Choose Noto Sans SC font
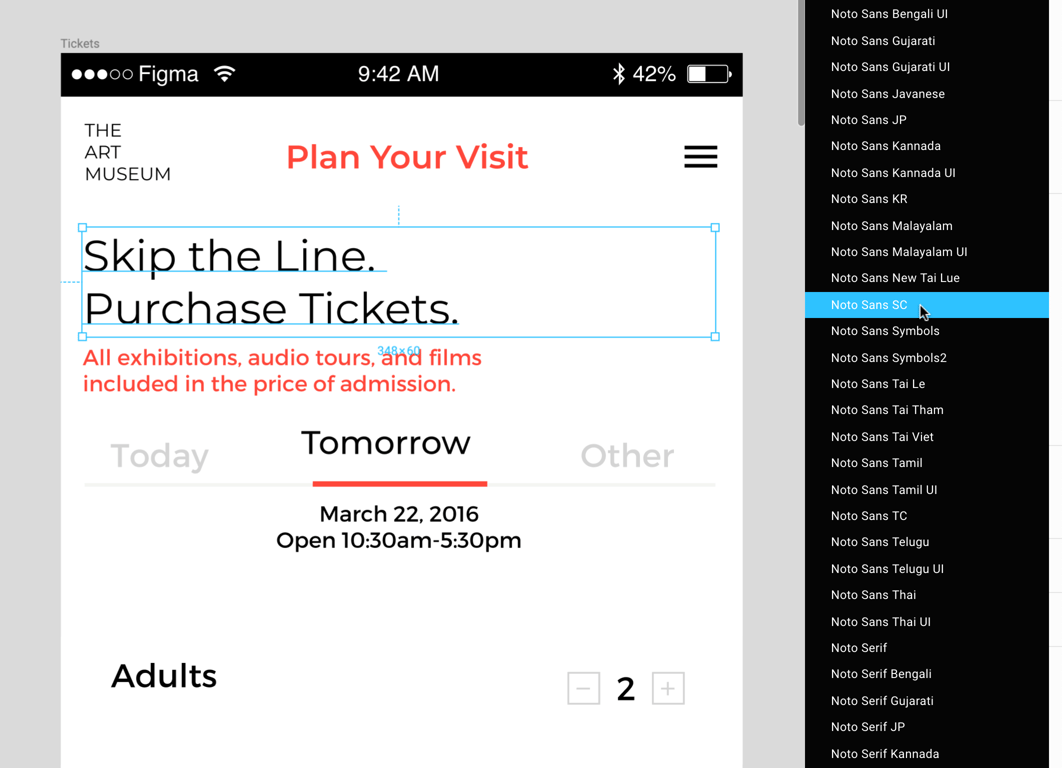1062x768 pixels. (x=869, y=305)
